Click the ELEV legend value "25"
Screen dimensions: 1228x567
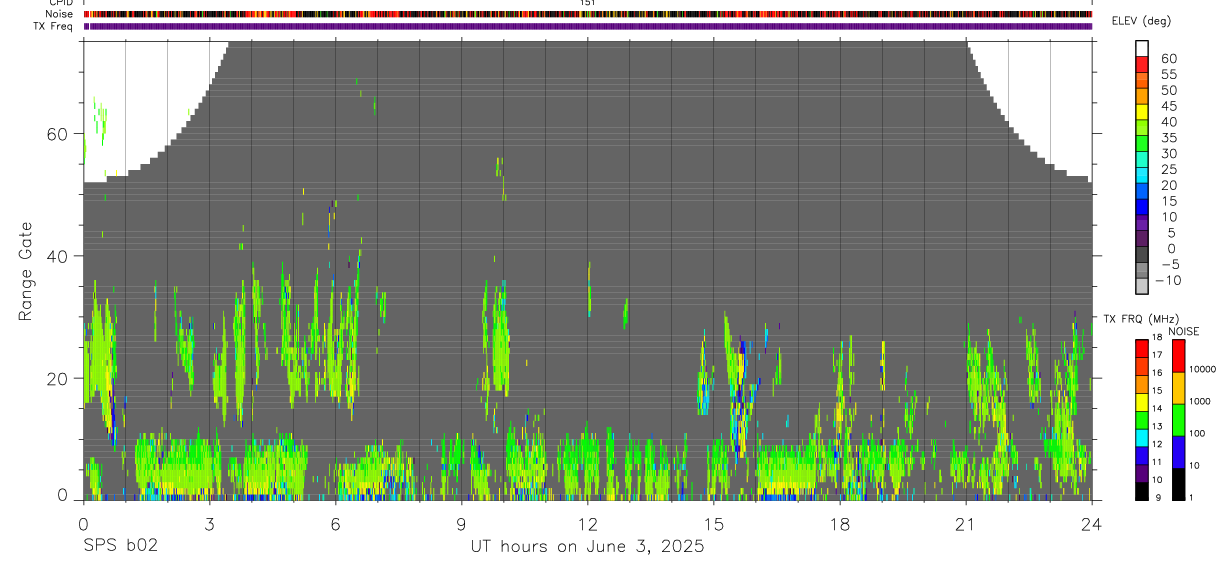[x=1168, y=170]
